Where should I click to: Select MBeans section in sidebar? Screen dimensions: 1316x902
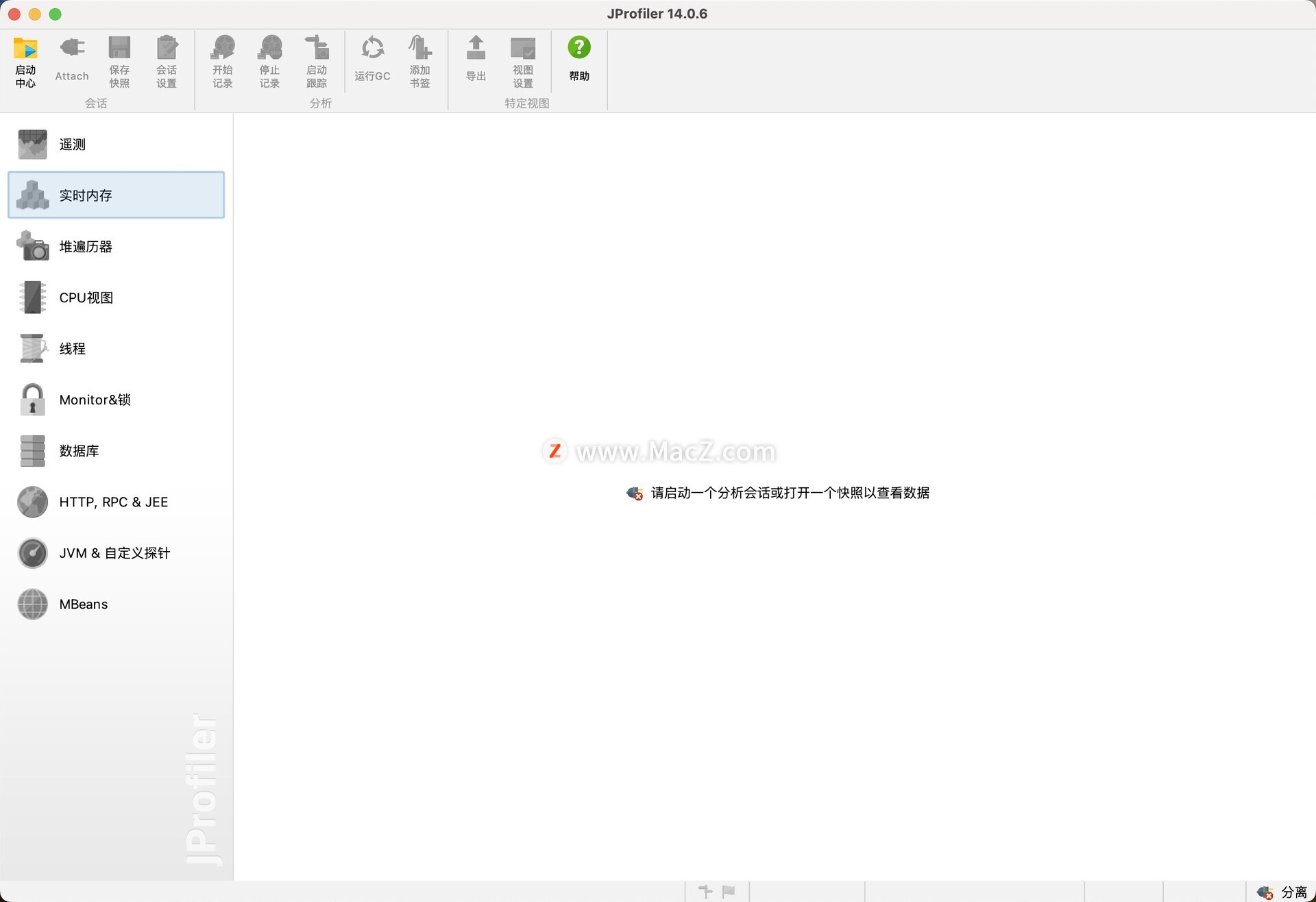[116, 604]
